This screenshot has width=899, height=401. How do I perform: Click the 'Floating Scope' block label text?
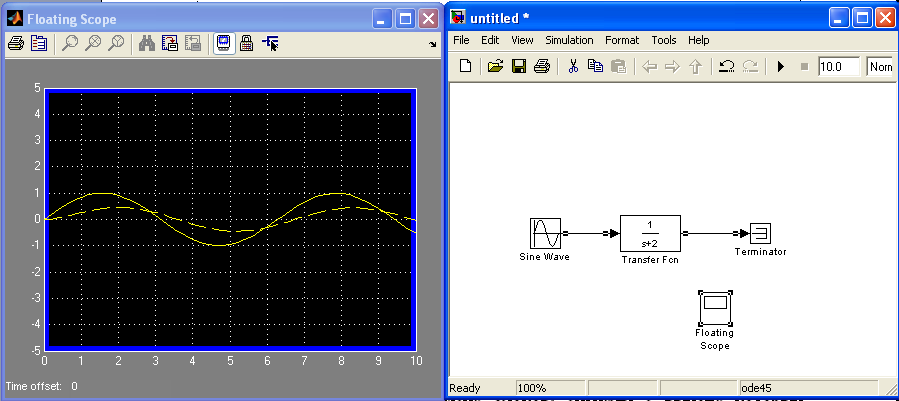(714, 339)
